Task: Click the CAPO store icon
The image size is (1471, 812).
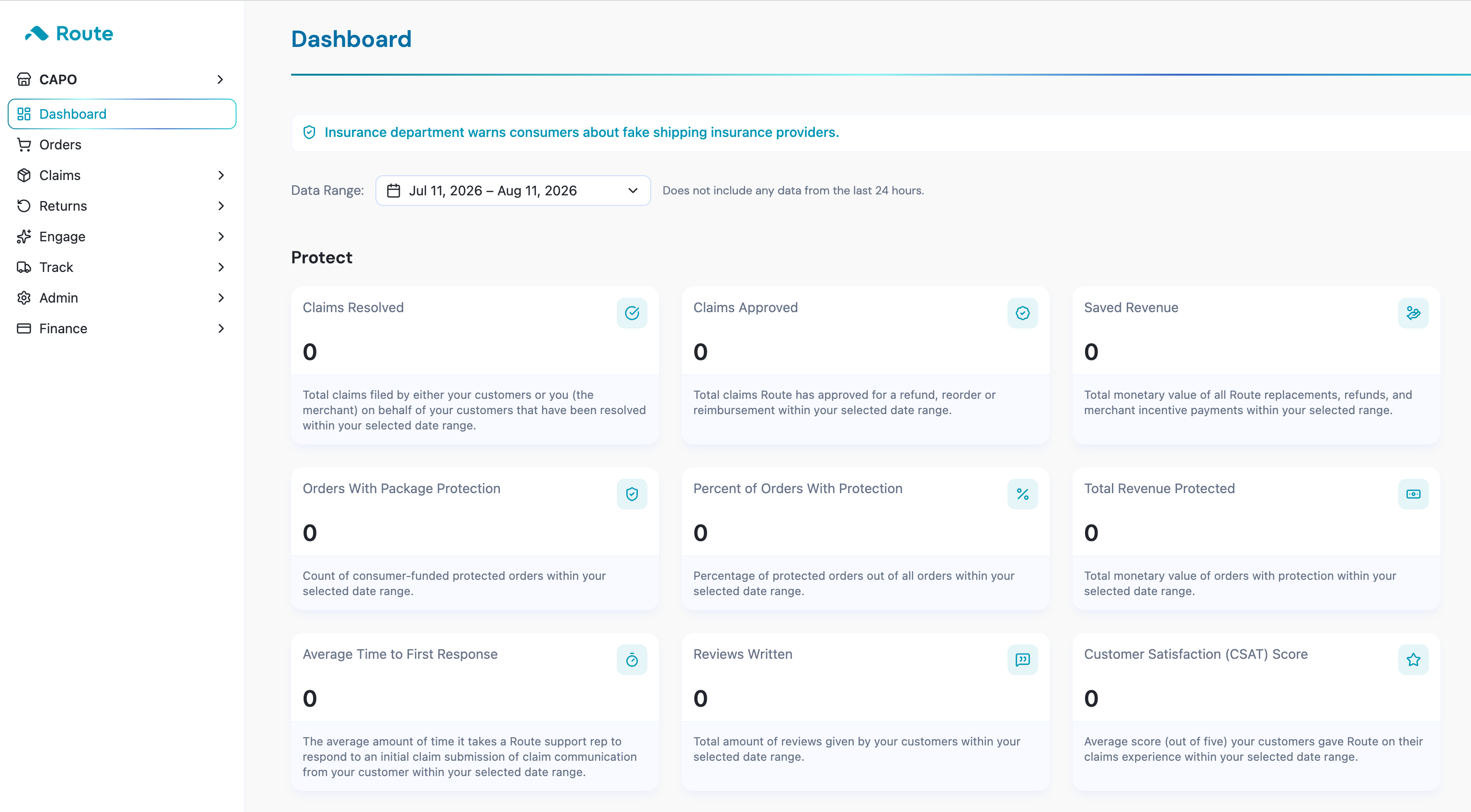Action: [x=23, y=79]
